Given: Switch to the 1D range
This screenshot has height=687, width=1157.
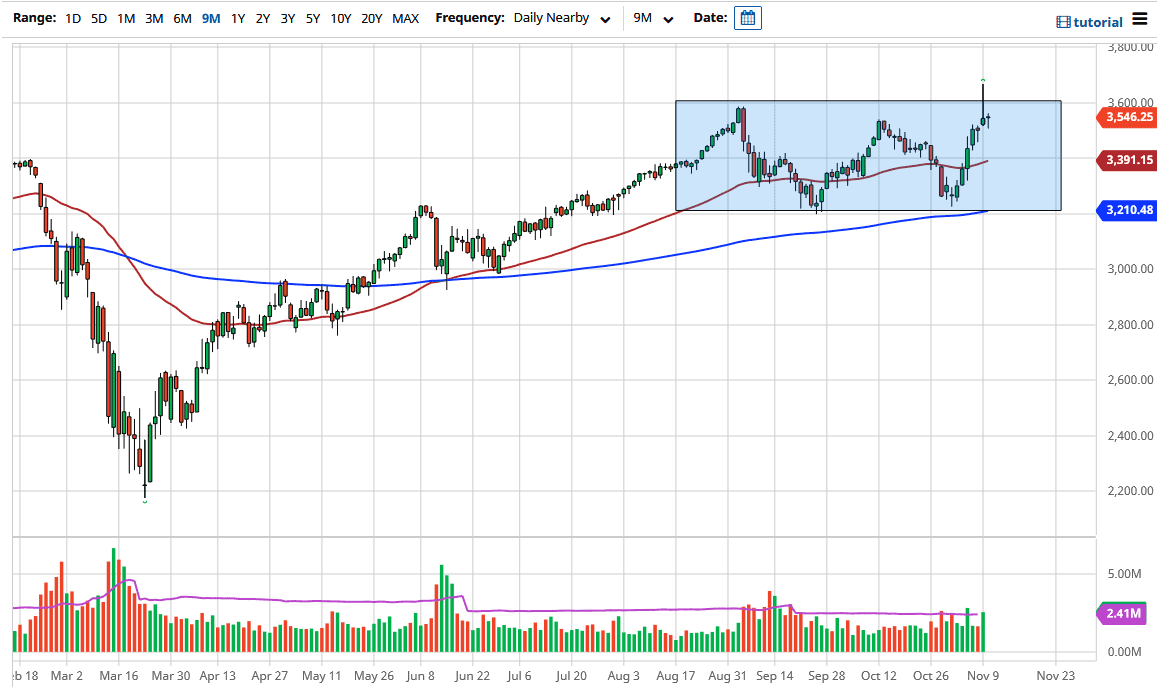Looking at the screenshot, I should click(72, 18).
